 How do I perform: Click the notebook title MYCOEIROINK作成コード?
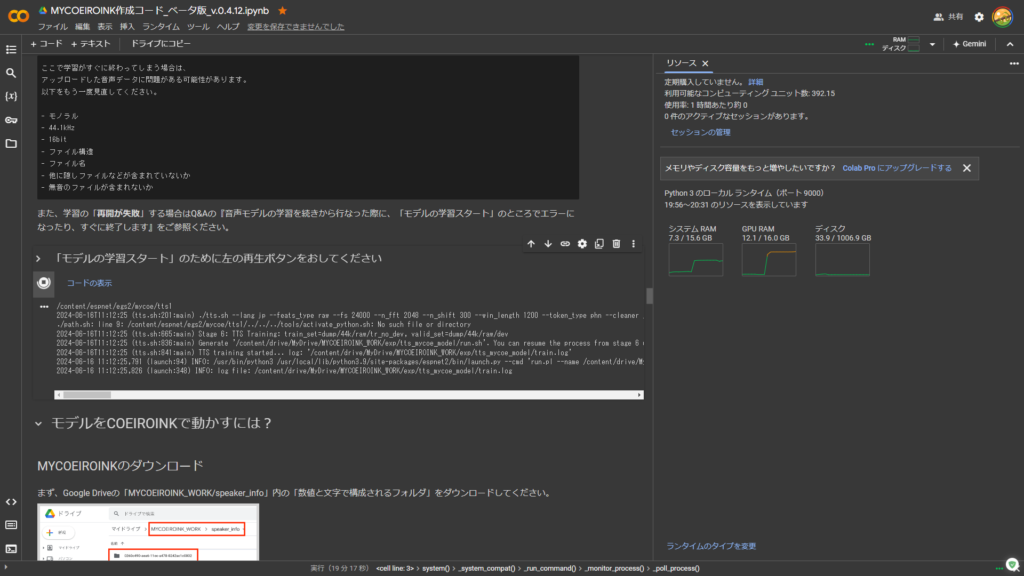pos(159,10)
